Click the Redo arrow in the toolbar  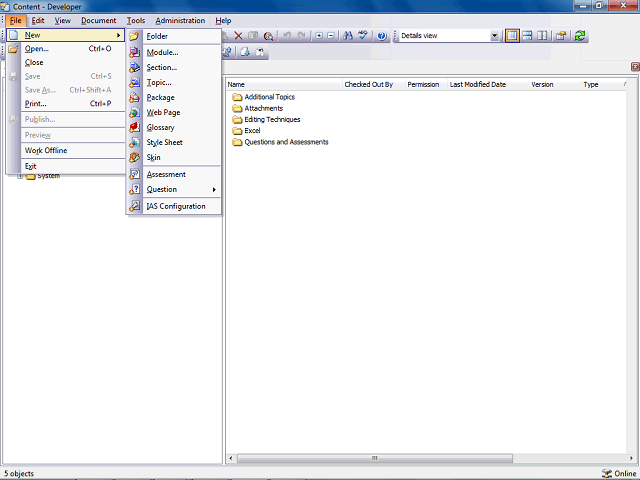click(302, 36)
